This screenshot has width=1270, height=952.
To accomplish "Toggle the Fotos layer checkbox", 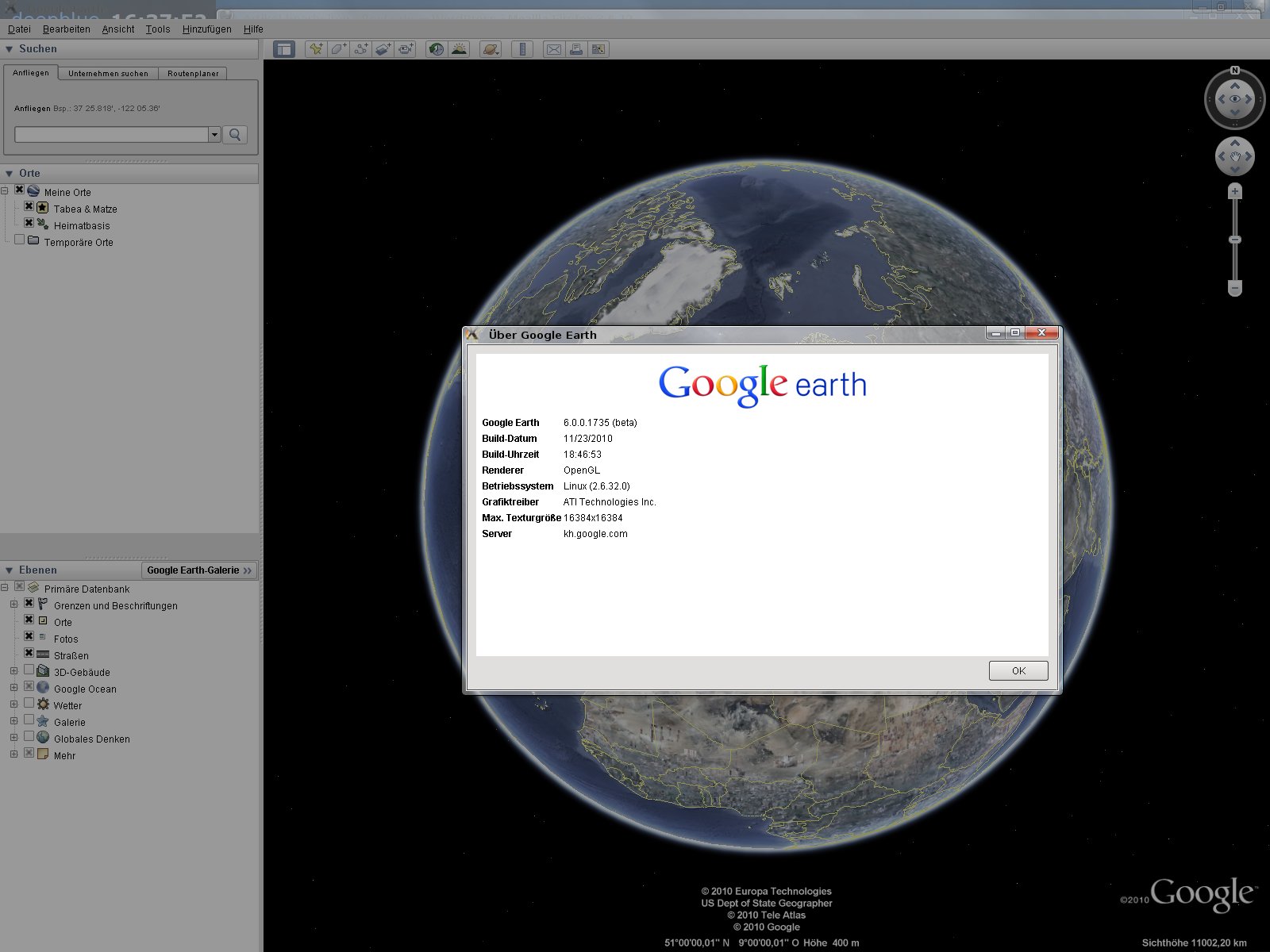I will point(29,637).
